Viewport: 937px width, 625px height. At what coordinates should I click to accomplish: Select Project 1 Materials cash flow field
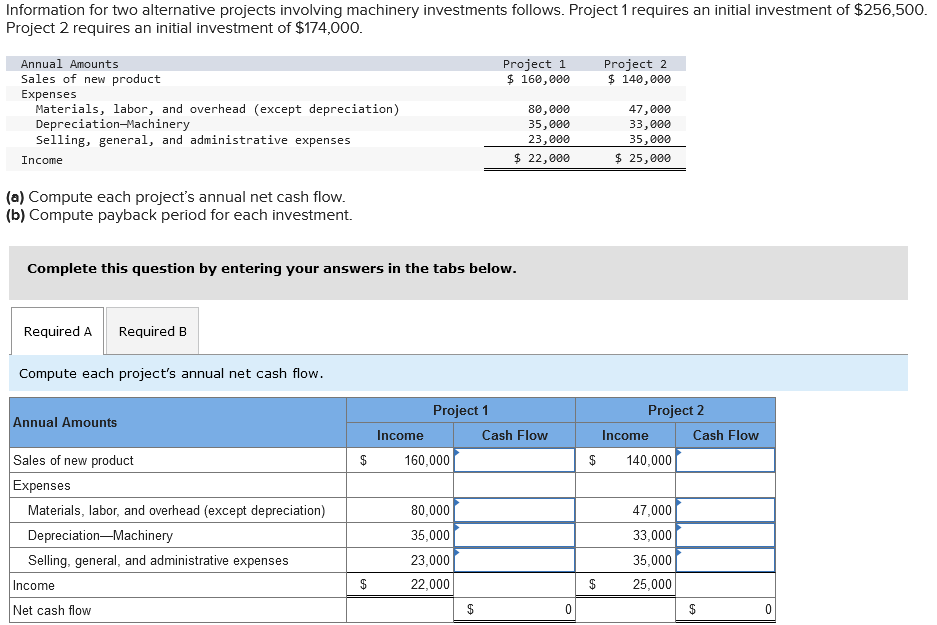[x=515, y=510]
